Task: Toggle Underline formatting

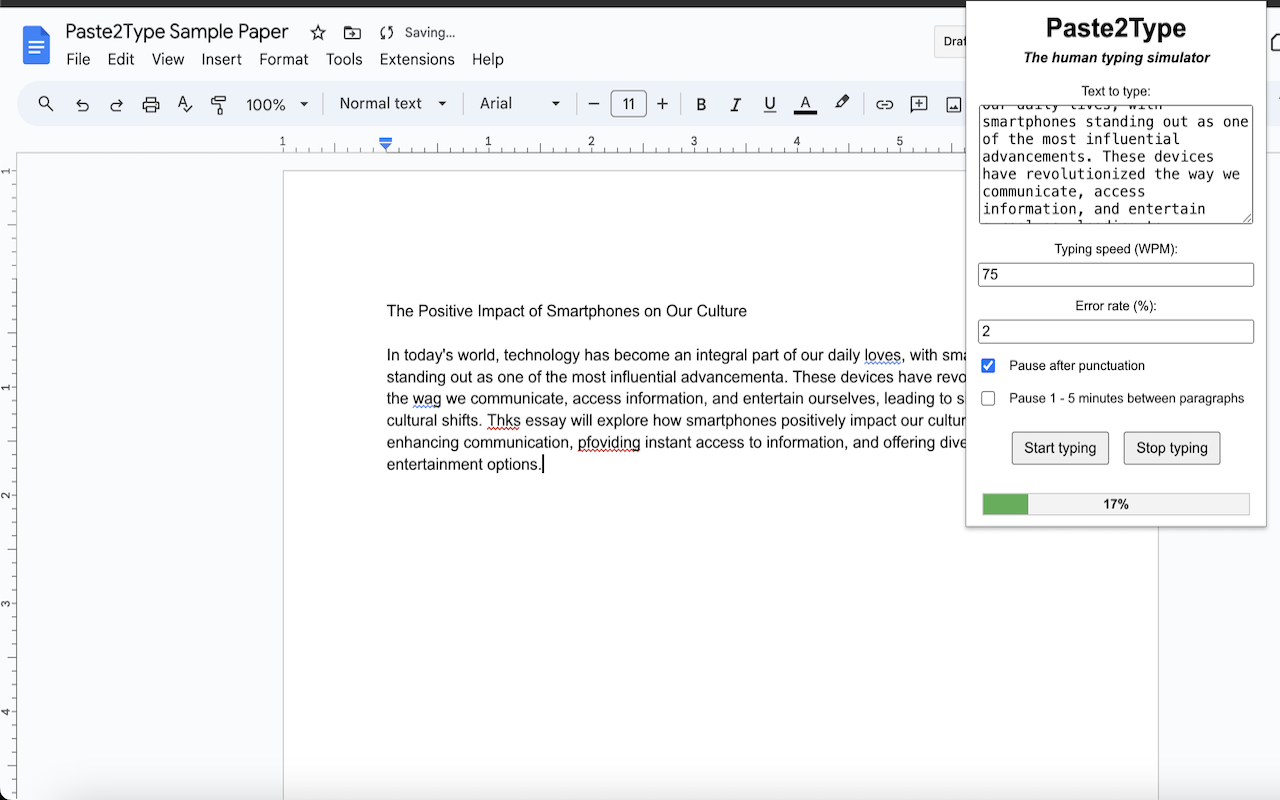Action: pos(769,104)
